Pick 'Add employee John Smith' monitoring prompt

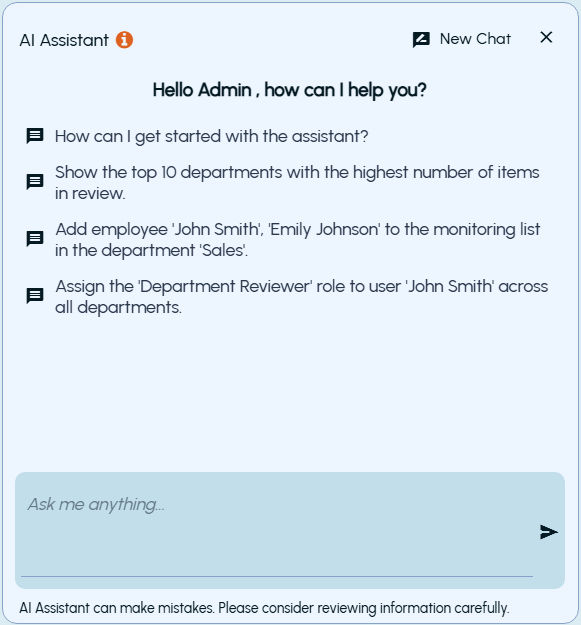pyautogui.click(x=298, y=240)
